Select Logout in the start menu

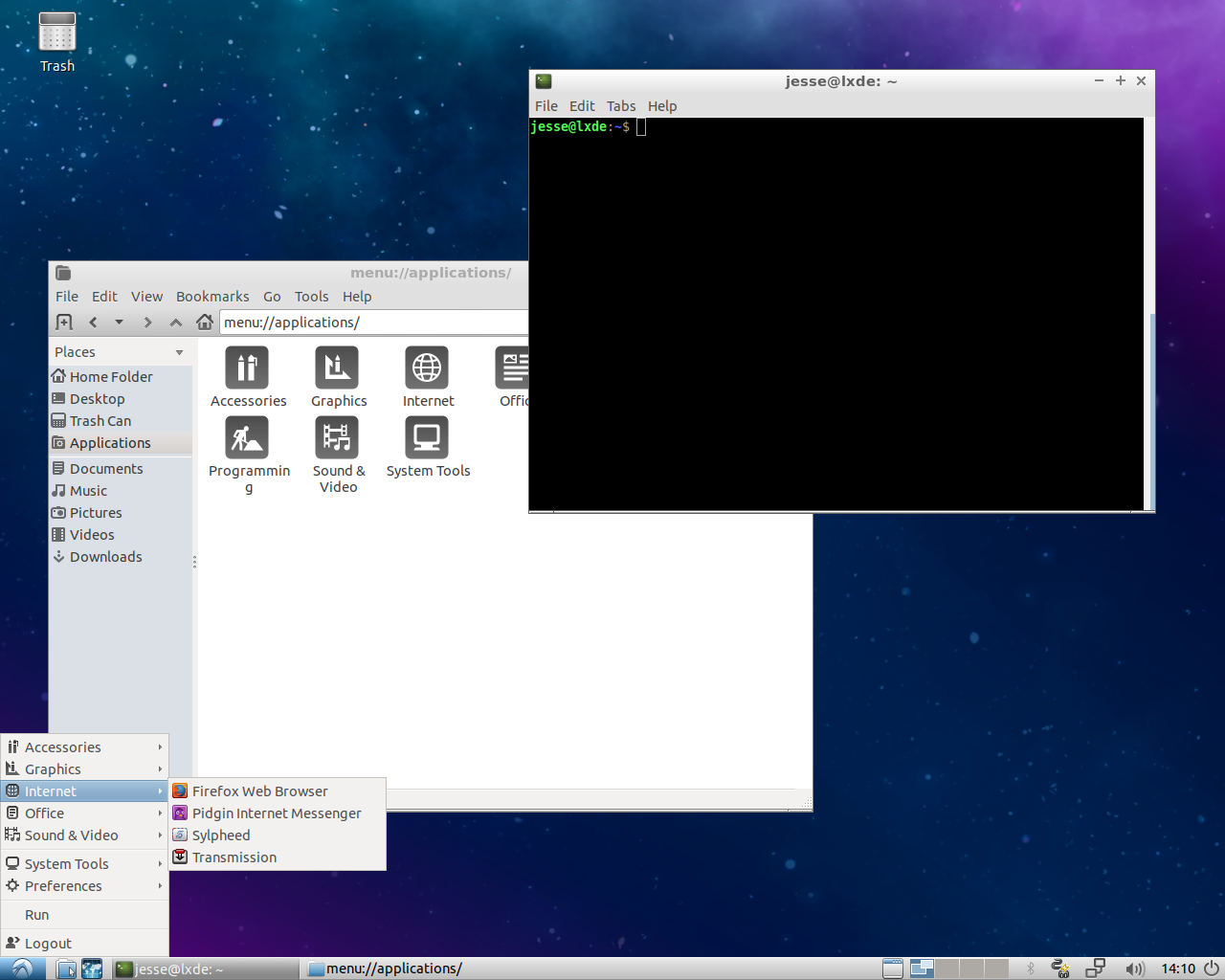pos(85,944)
